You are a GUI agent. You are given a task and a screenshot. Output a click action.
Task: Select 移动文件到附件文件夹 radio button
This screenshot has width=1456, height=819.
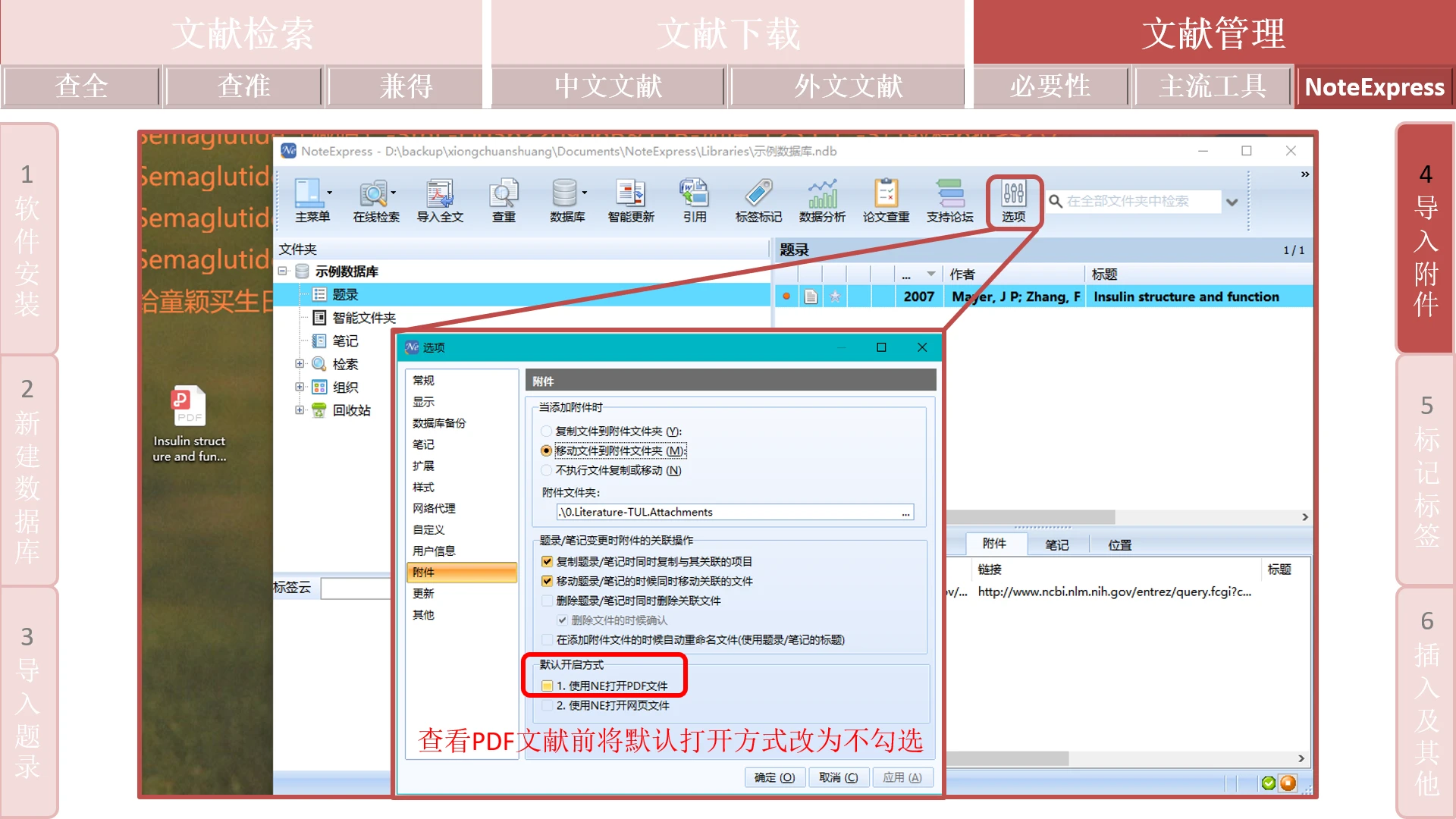[547, 450]
